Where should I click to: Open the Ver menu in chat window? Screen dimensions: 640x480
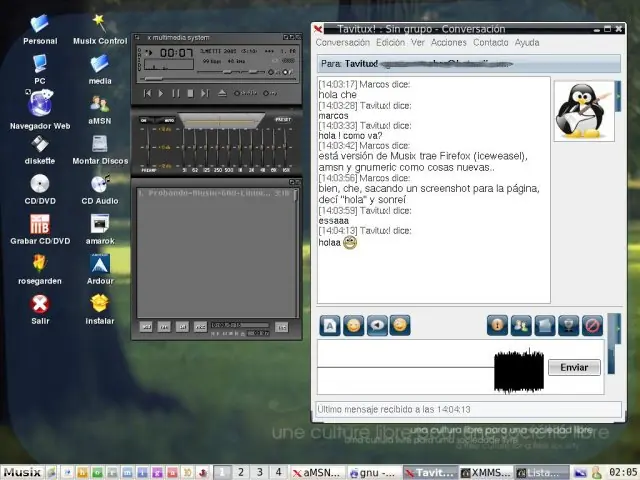(x=418, y=42)
